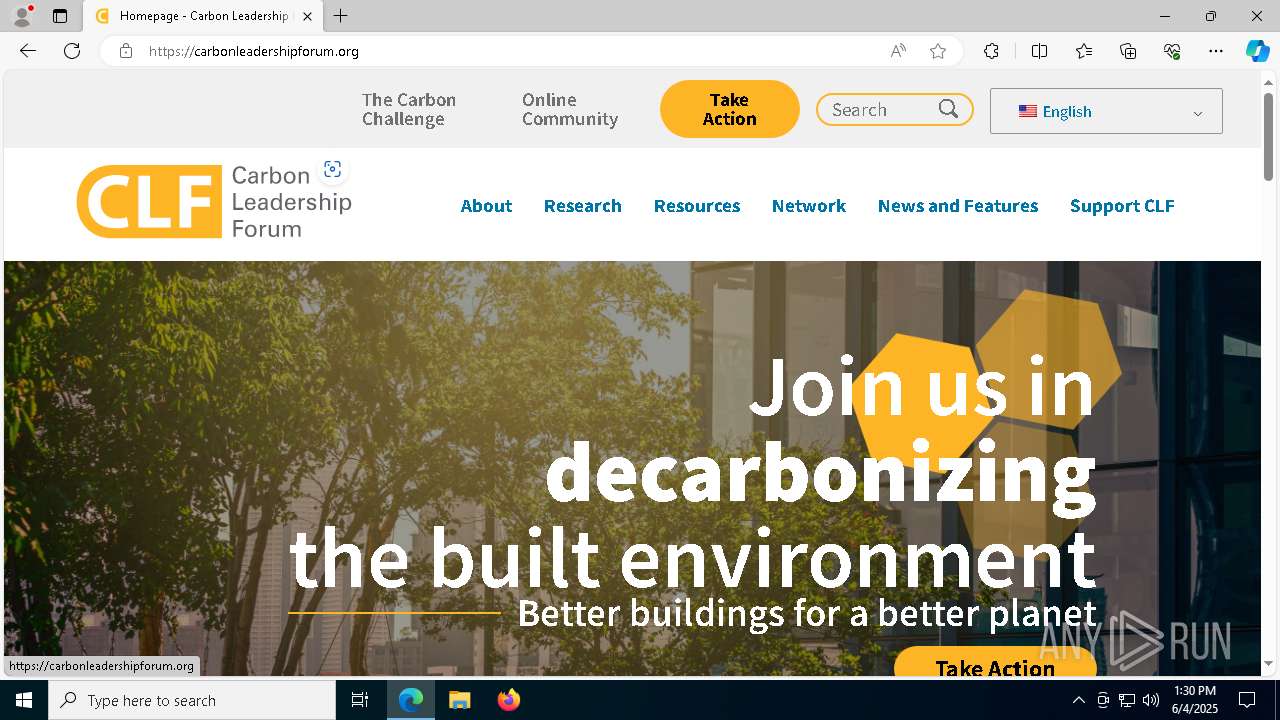Screen dimensions: 1280x720
Task: Open Settings and more menu
Action: (1216, 51)
